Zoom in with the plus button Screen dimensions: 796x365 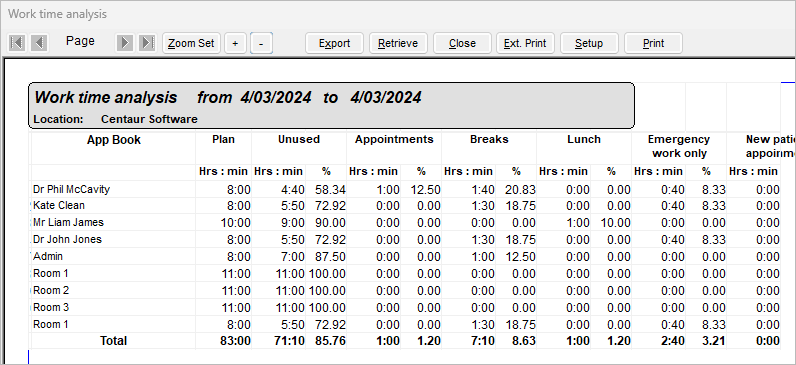(x=235, y=43)
